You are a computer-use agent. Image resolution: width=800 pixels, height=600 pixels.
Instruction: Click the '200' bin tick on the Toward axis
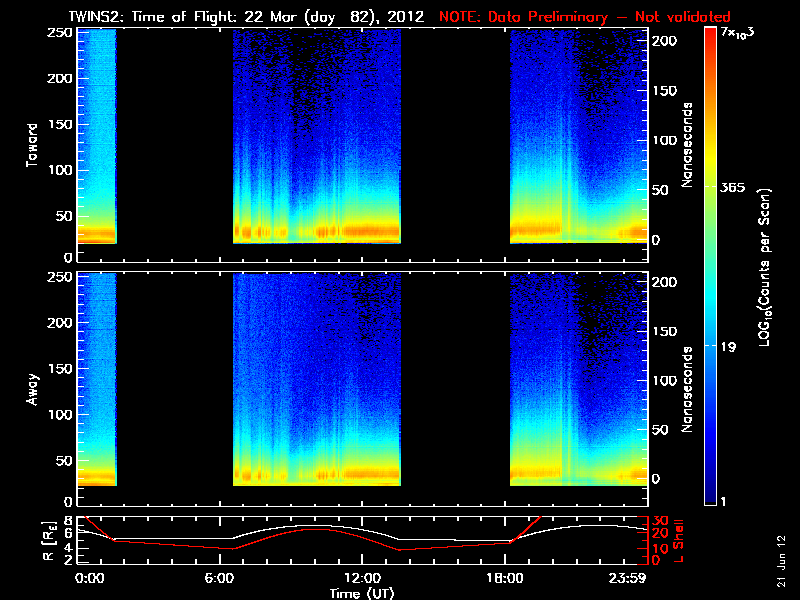point(60,79)
